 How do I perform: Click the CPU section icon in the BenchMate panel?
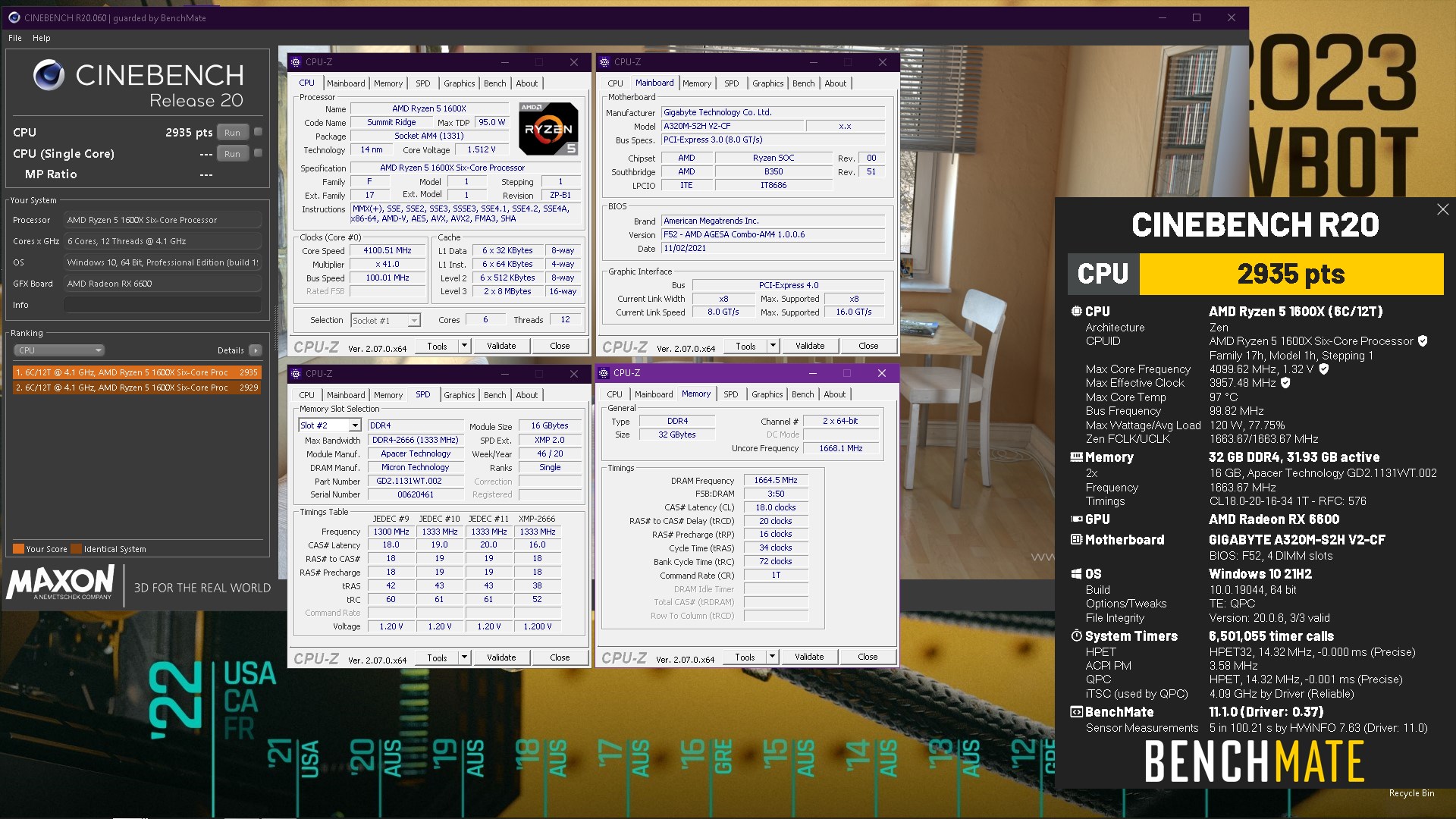1076,311
